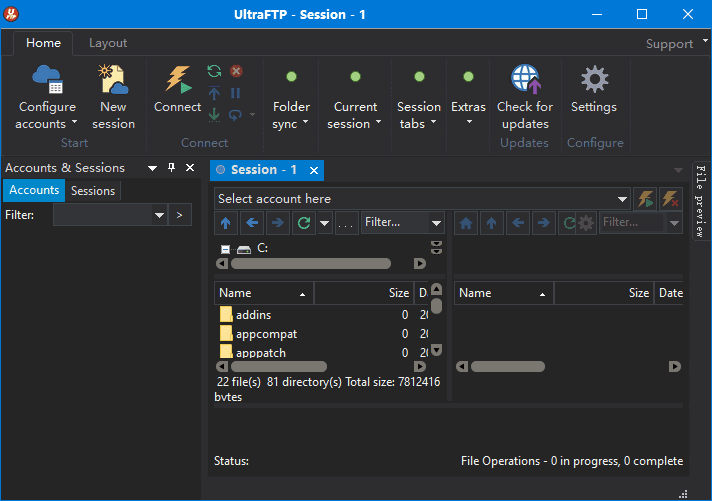The image size is (712, 501).
Task: Refresh the remote pane listing
Action: (x=568, y=223)
